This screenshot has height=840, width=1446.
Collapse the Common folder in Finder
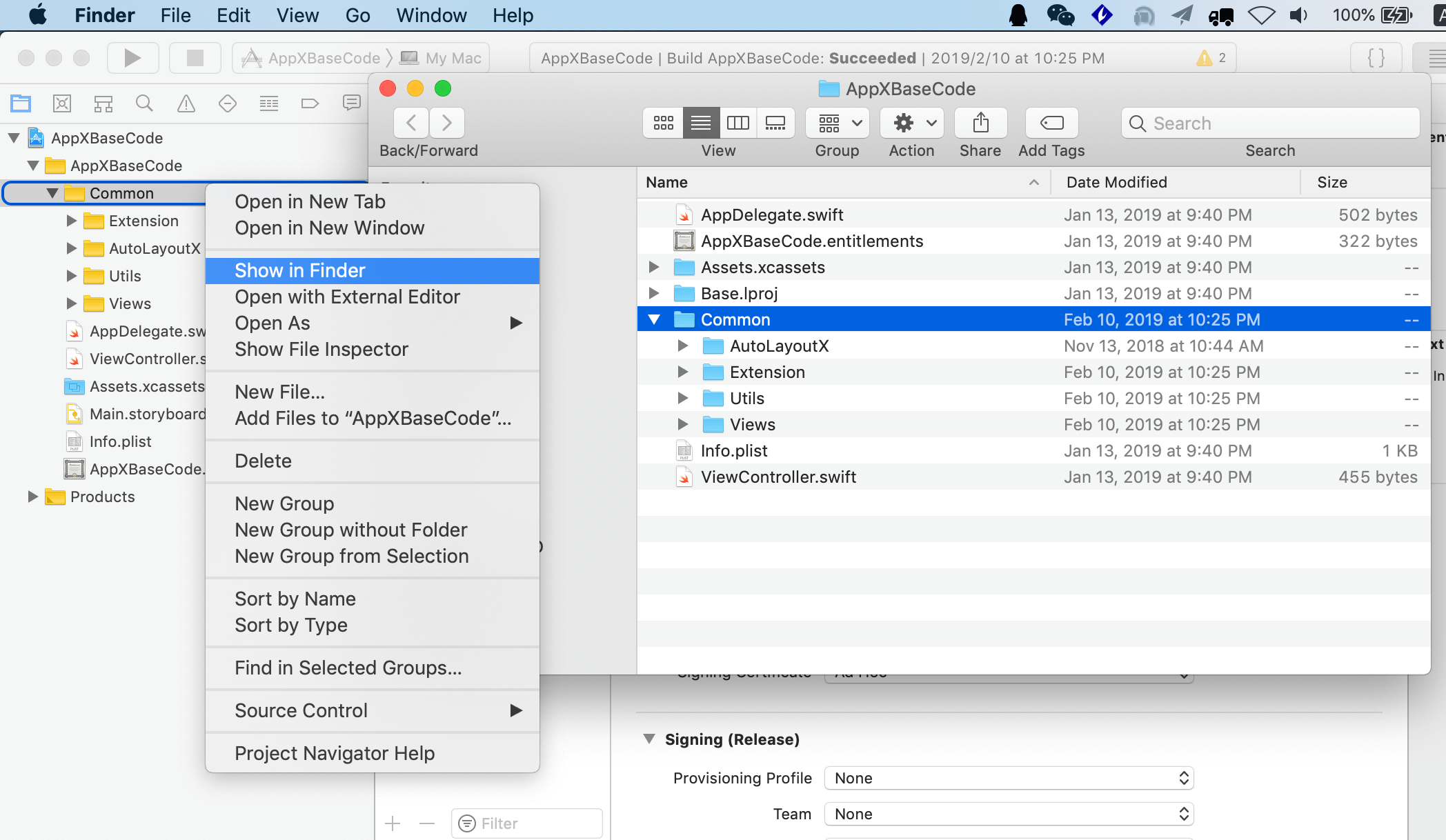[x=654, y=319]
